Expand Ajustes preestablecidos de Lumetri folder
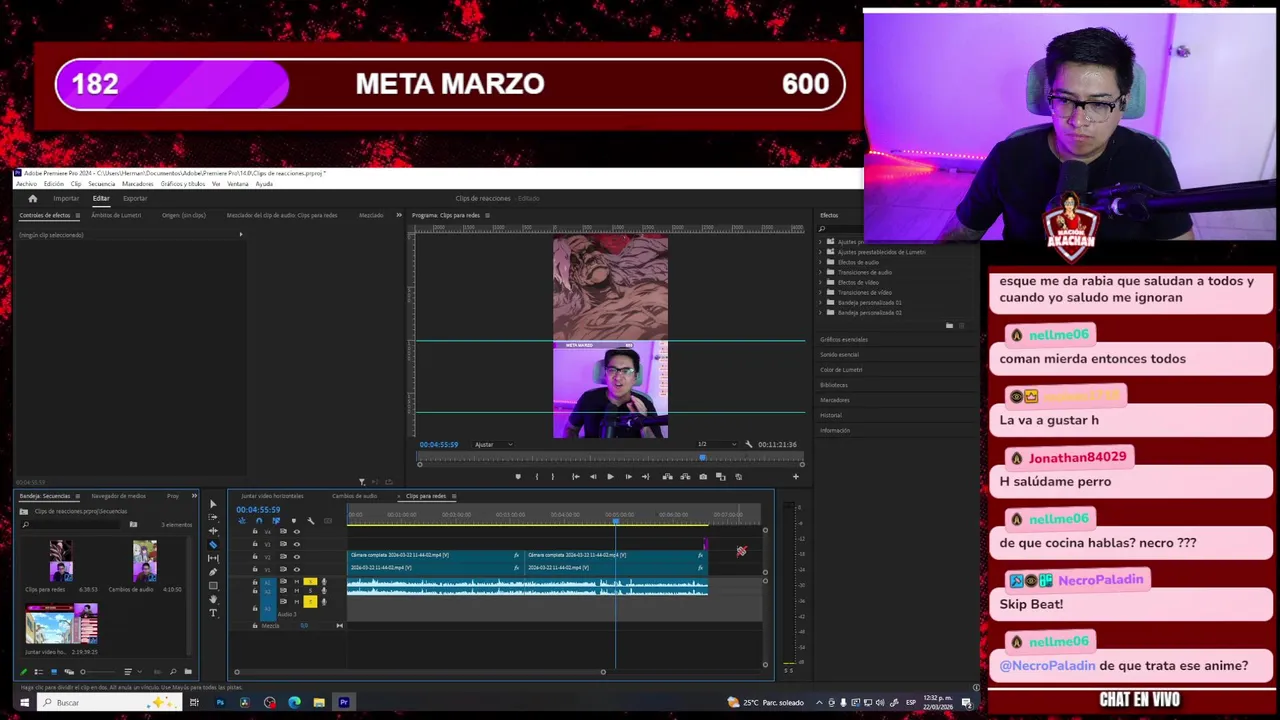 tap(821, 252)
